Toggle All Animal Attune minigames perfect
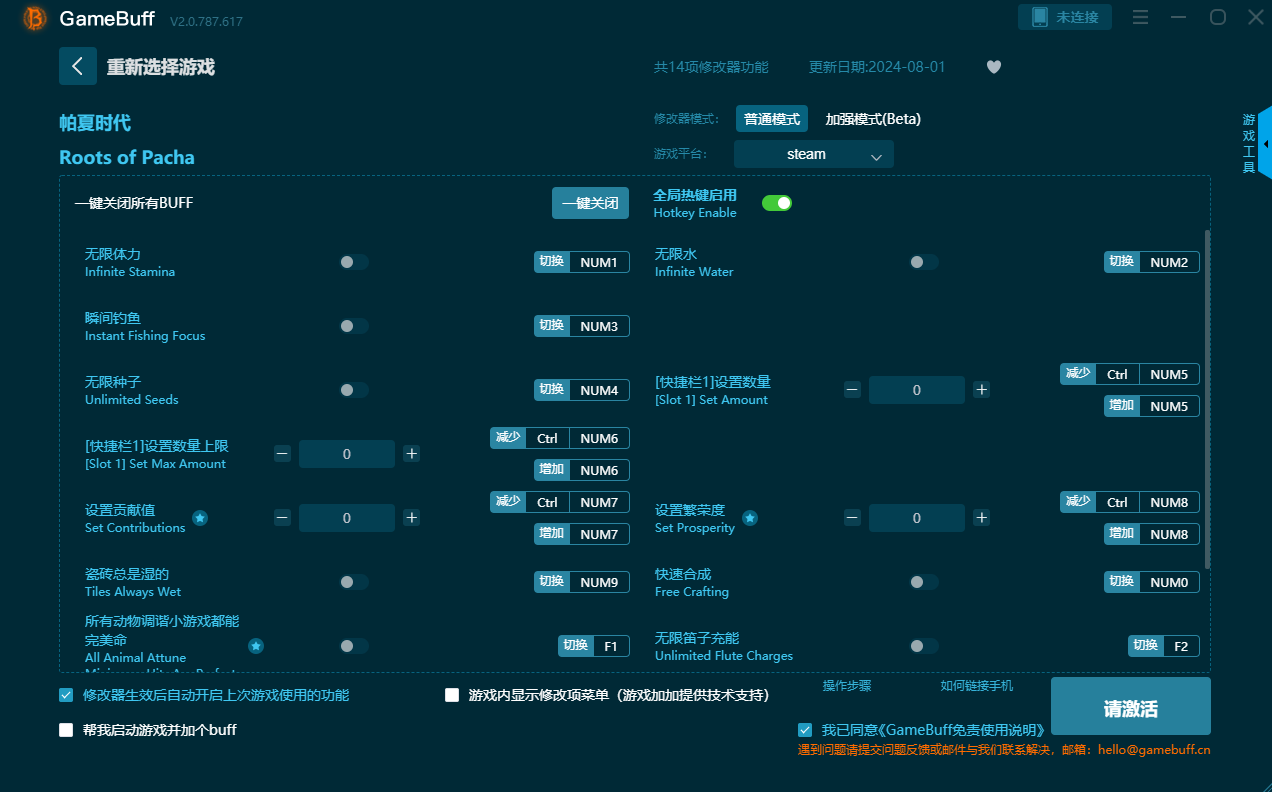This screenshot has height=792, width=1272. tap(354, 646)
